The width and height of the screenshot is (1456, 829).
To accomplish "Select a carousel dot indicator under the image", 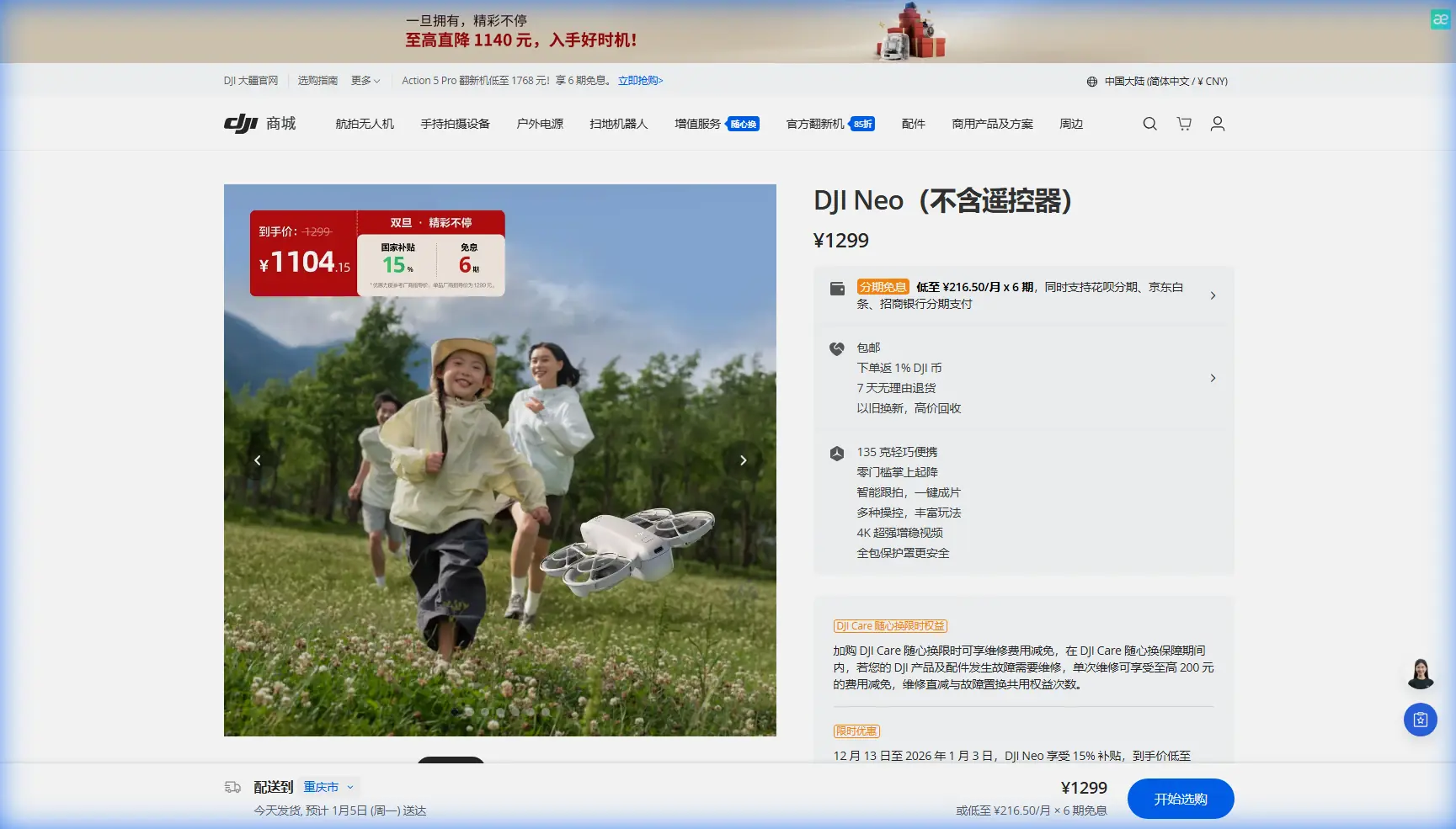I will tap(456, 710).
